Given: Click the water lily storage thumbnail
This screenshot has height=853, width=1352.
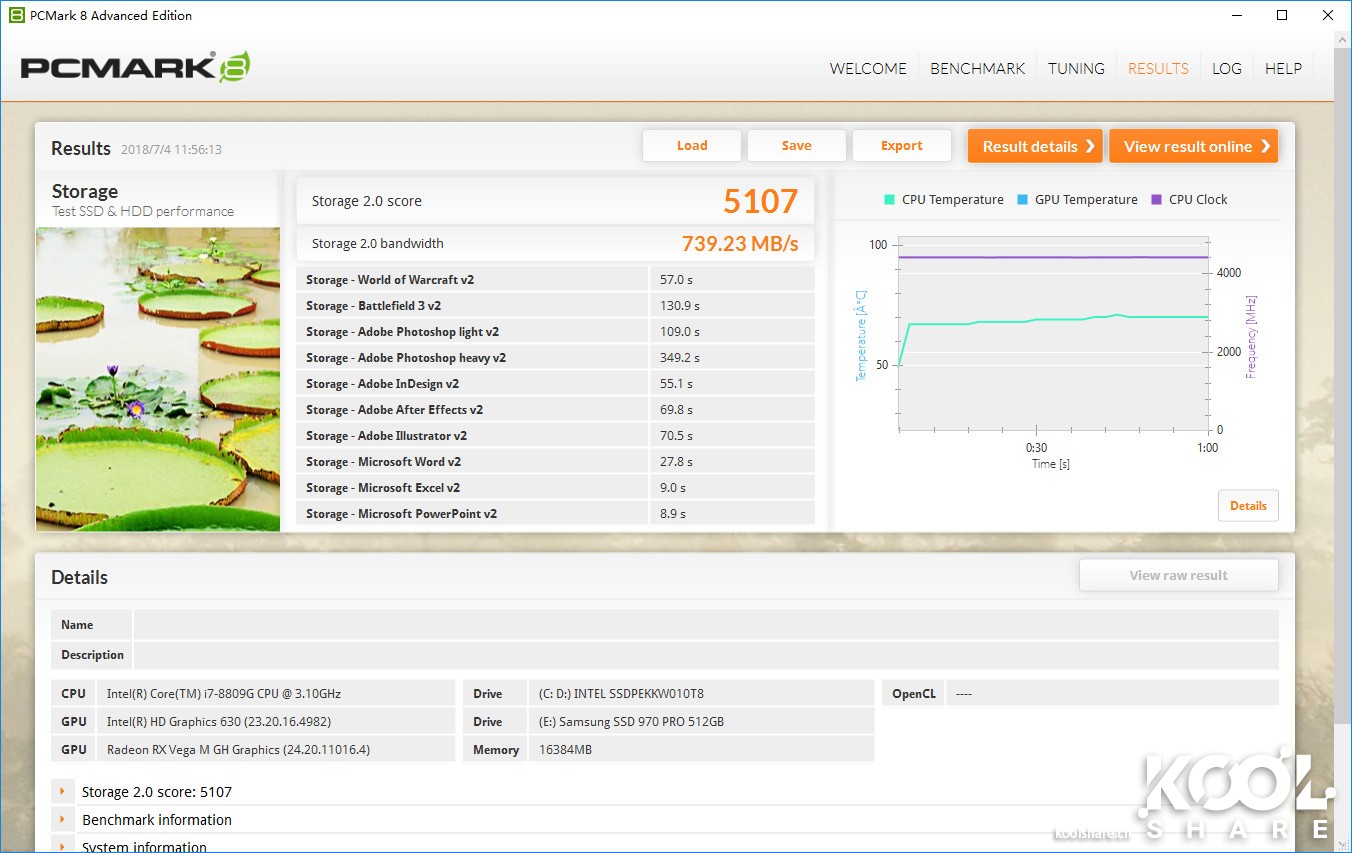Looking at the screenshot, I should 158,379.
